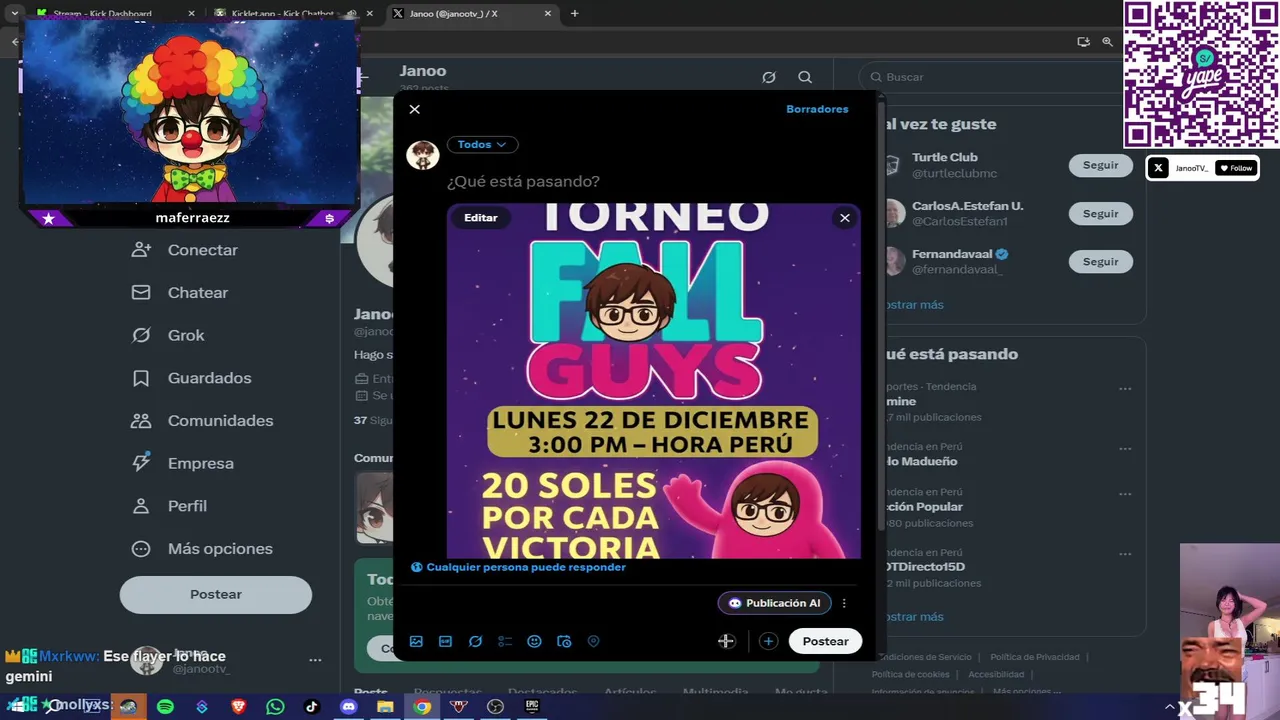Open the composer profile avatar
Image resolution: width=1280 pixels, height=720 pixels.
point(423,155)
